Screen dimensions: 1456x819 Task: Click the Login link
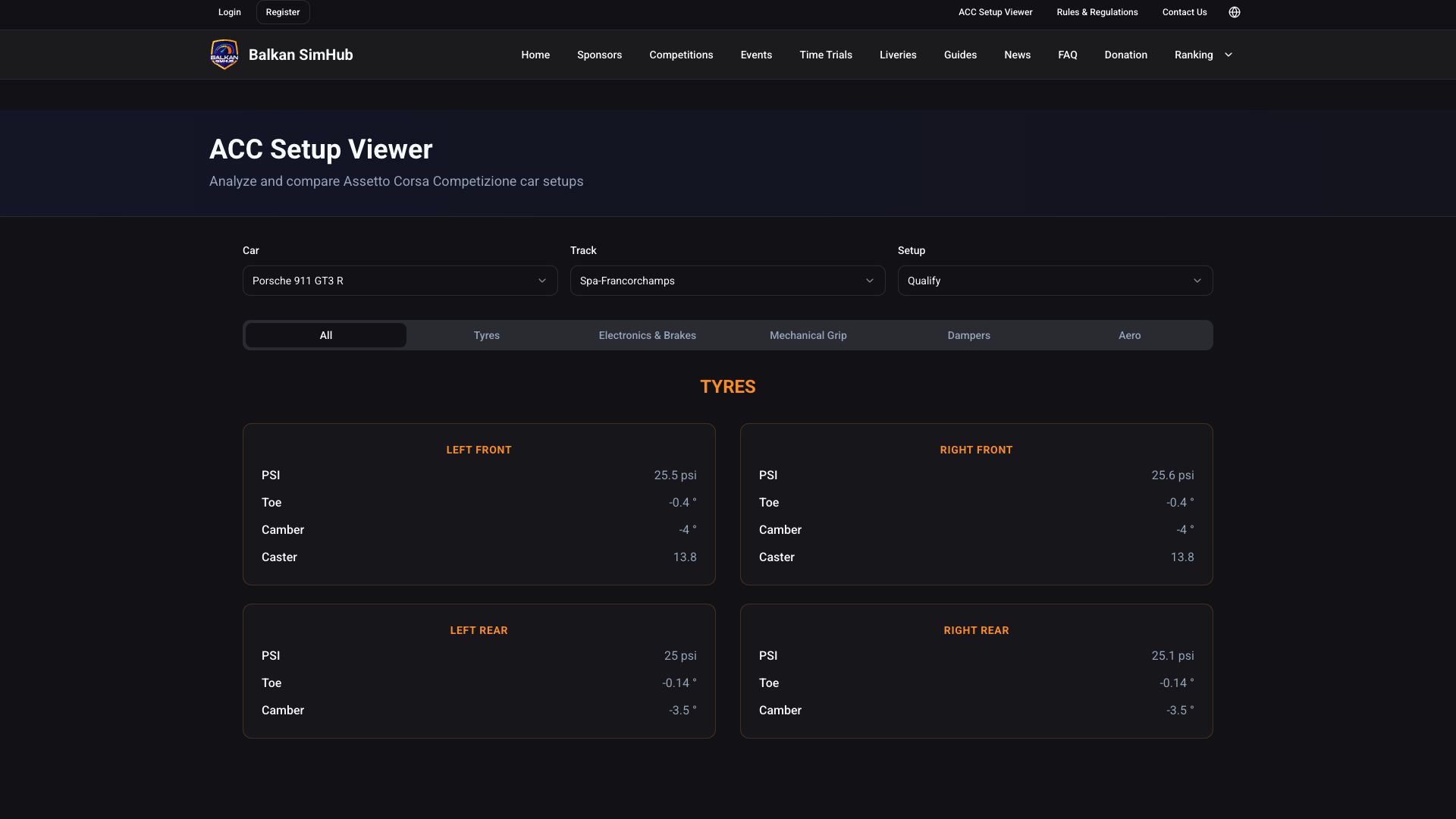(x=229, y=12)
